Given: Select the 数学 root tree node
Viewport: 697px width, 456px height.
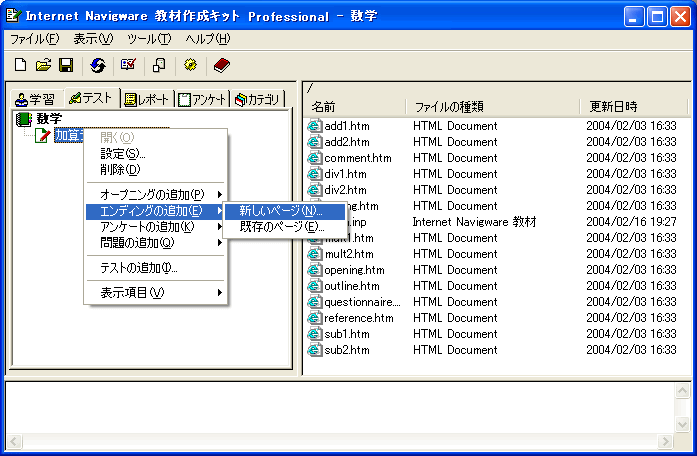Looking at the screenshot, I should pos(49,119).
